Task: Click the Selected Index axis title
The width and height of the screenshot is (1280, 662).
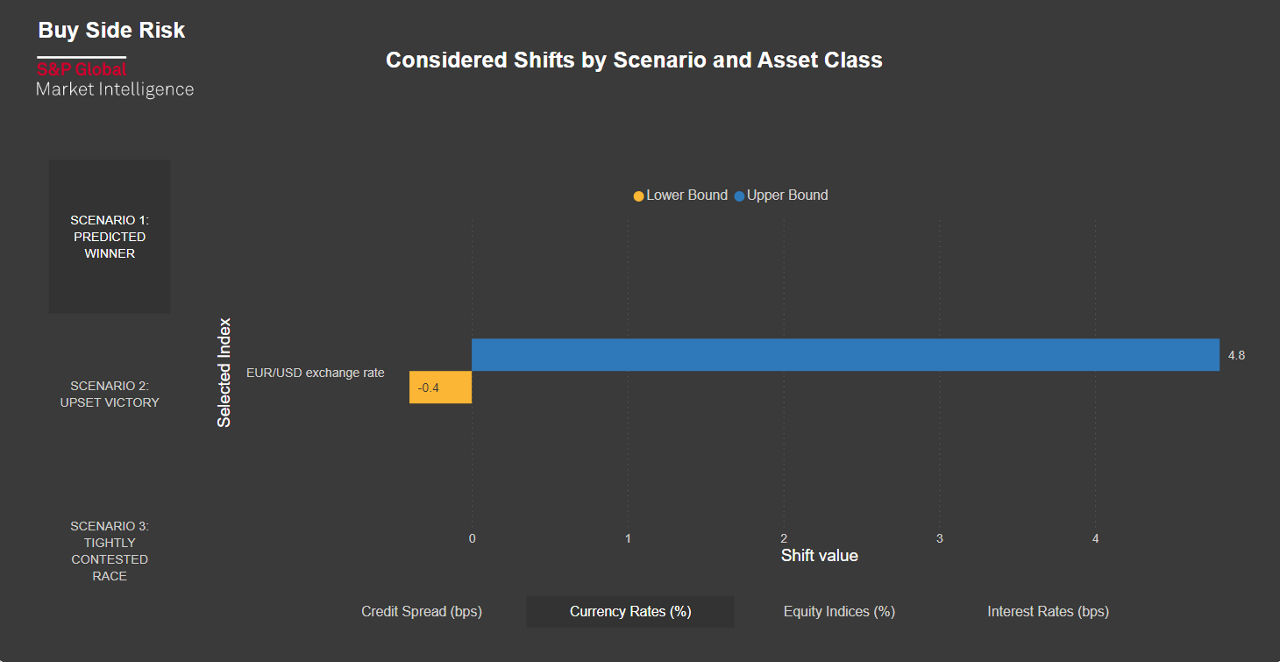Action: pos(224,373)
